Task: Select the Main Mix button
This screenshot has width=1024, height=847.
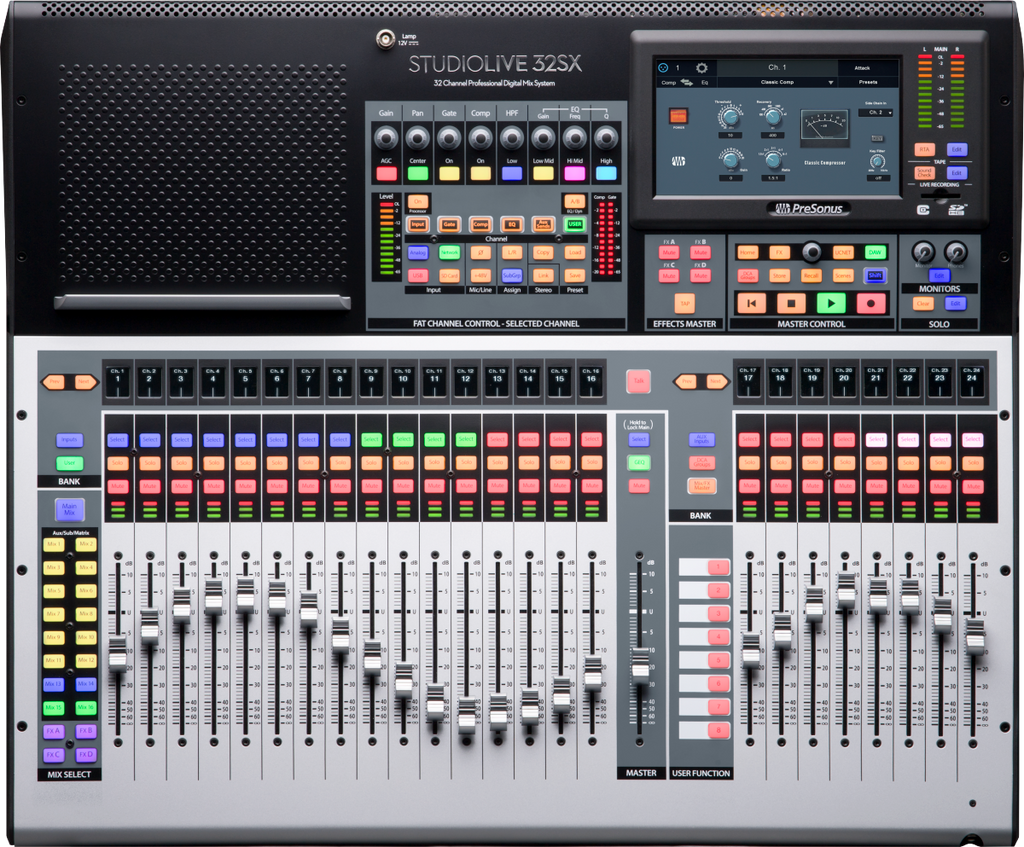Action: point(69,509)
